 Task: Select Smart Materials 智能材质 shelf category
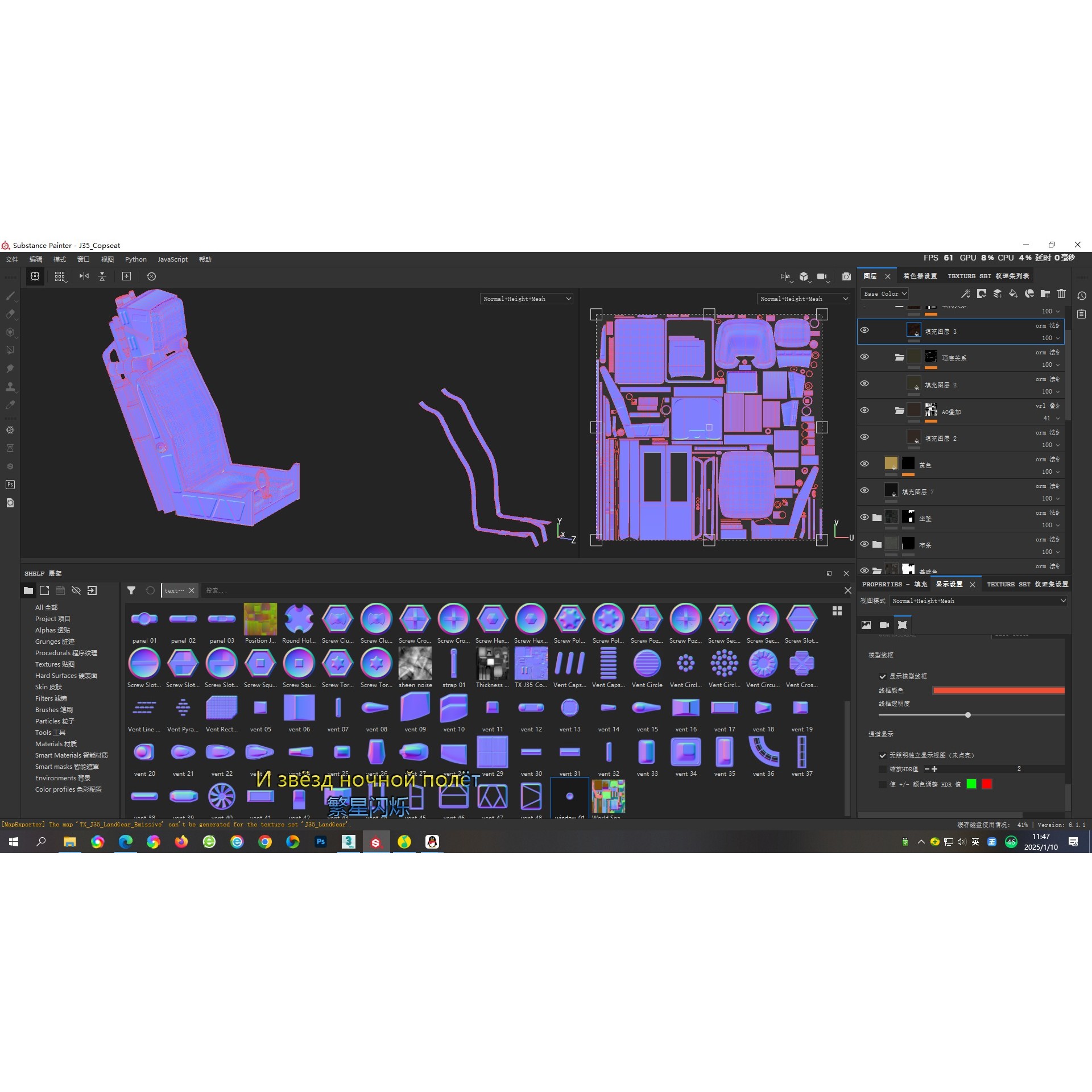pos(71,755)
